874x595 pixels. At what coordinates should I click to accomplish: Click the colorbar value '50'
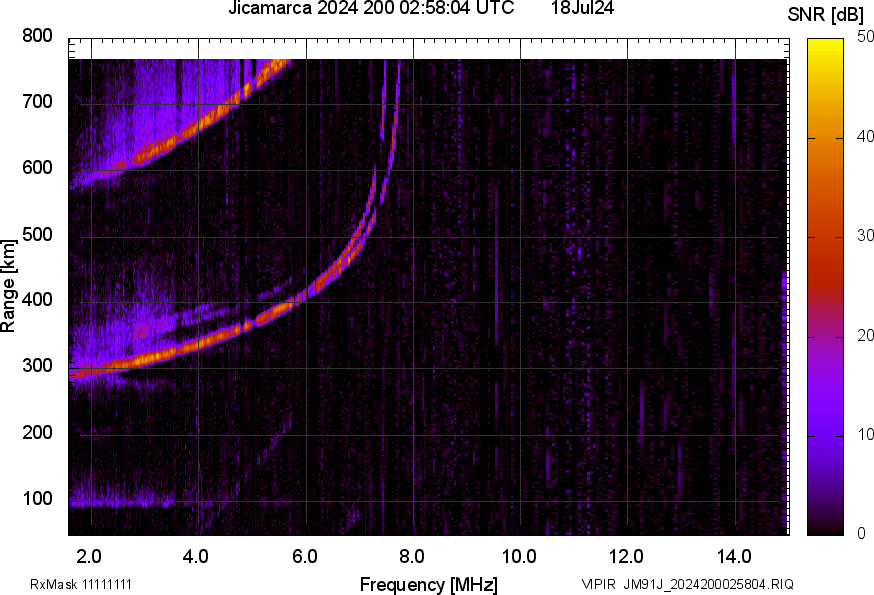pos(865,37)
